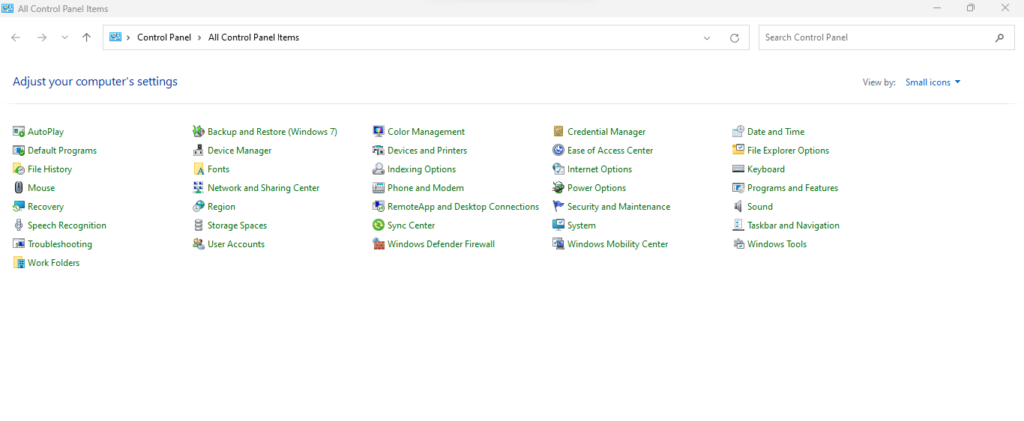
Task: Click the Devices and Printers icon
Action: tap(378, 151)
